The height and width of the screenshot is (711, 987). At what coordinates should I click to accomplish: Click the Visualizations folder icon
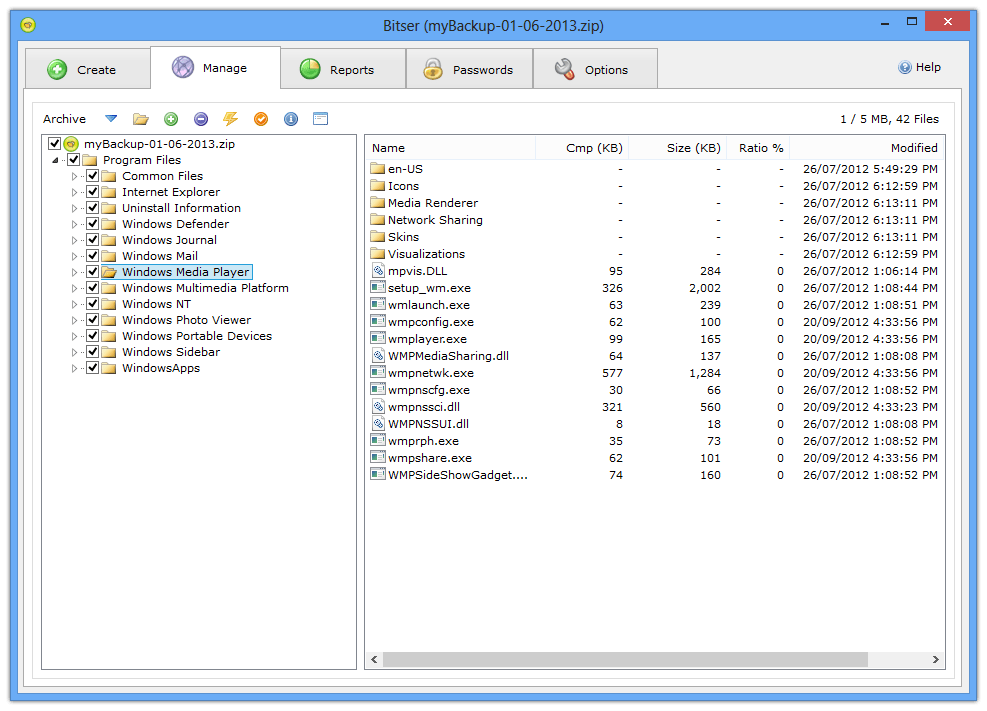[x=378, y=254]
